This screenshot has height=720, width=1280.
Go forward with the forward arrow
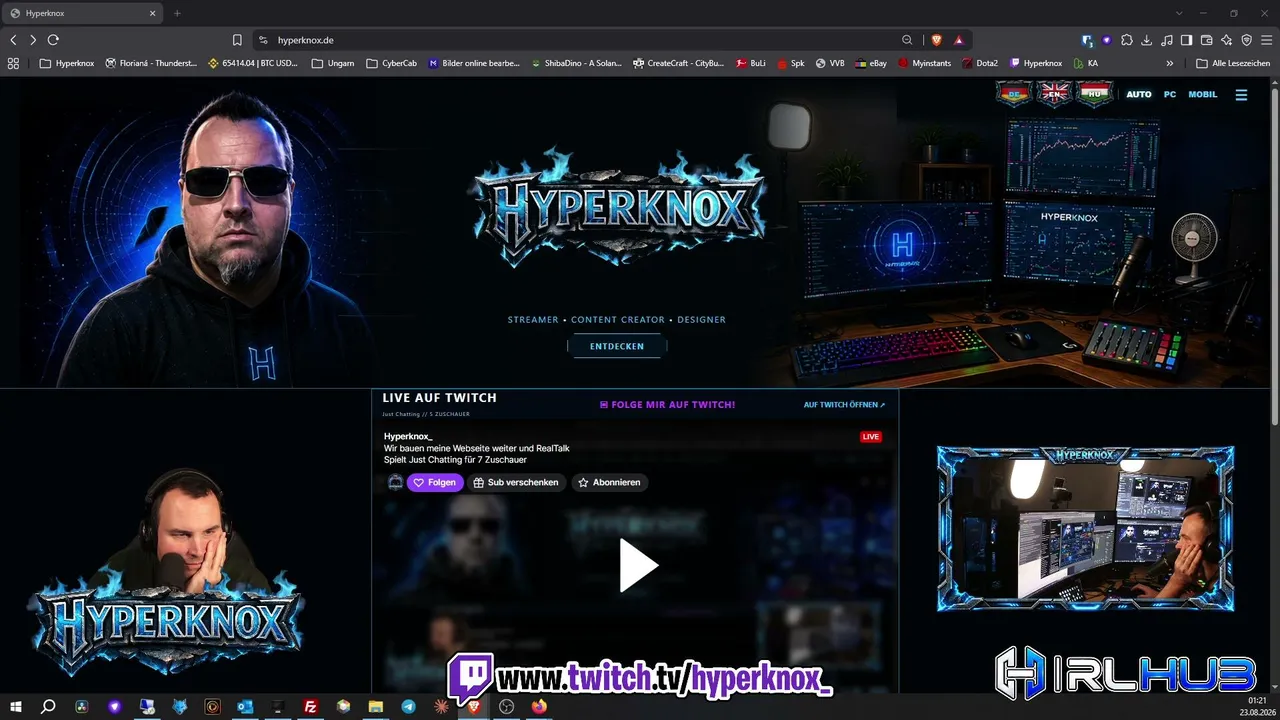click(33, 40)
